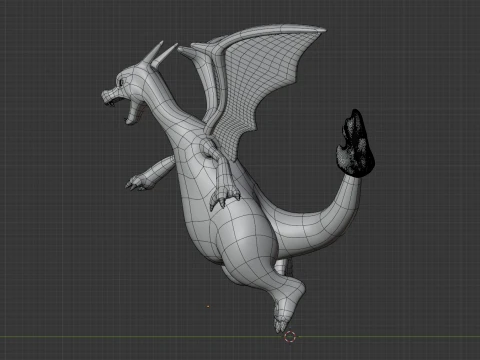The height and width of the screenshot is (360, 480).
Task: Click the 3D cursor near the dragon's foot
Action: (x=290, y=337)
